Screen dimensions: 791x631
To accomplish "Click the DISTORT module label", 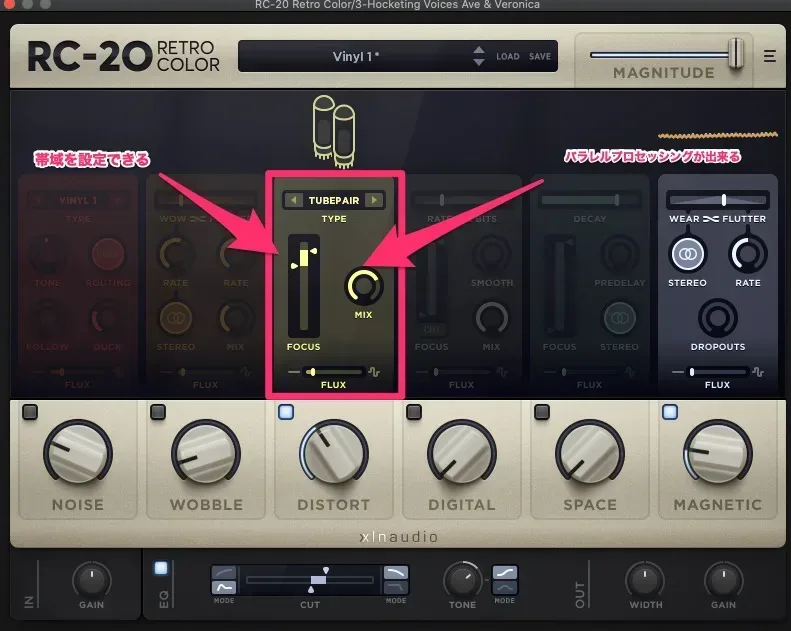I will 333,504.
